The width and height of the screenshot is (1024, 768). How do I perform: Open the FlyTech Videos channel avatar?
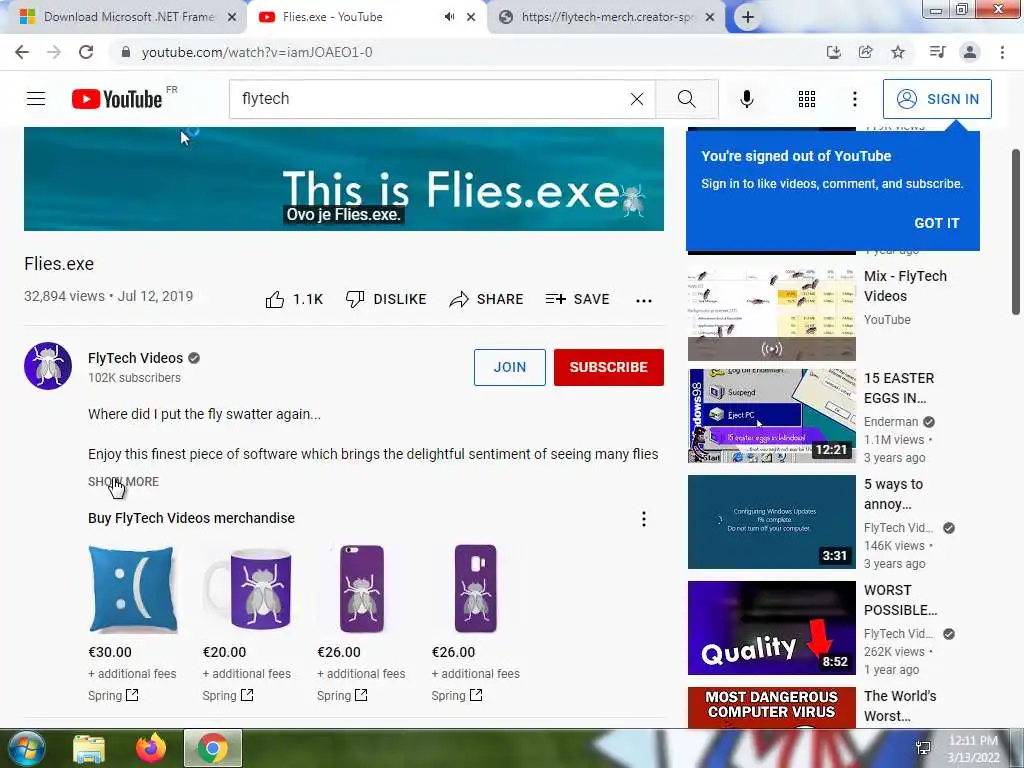(48, 366)
